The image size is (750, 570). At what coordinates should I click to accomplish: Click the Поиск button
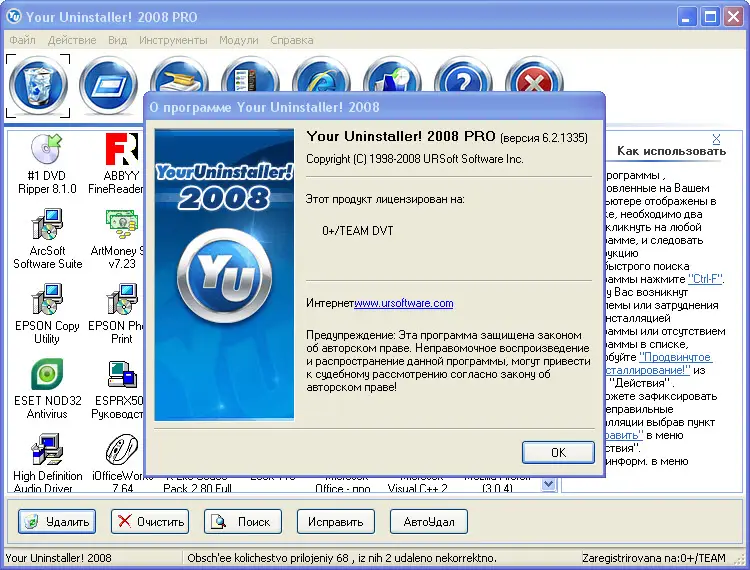(243, 521)
